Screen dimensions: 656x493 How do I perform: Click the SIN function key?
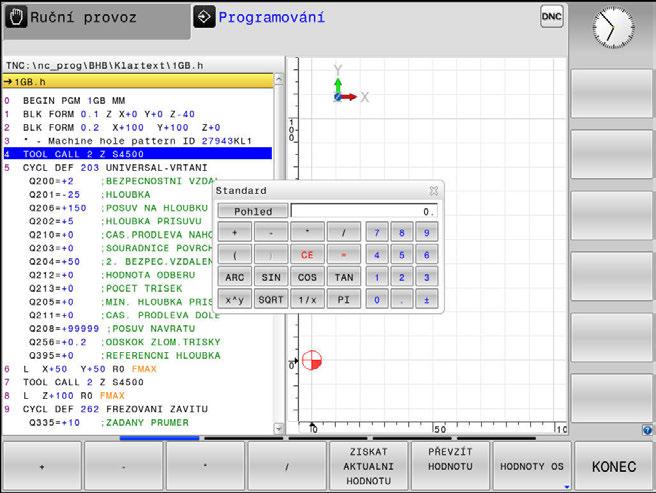point(271,277)
